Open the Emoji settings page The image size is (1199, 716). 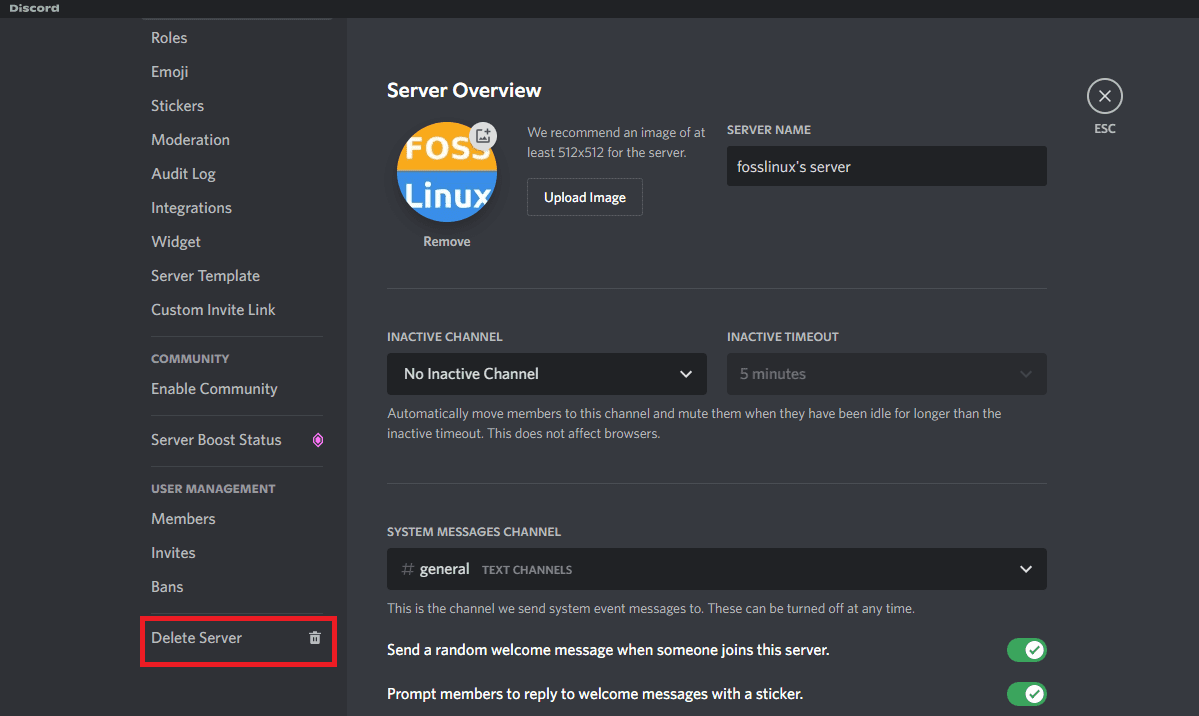point(170,72)
